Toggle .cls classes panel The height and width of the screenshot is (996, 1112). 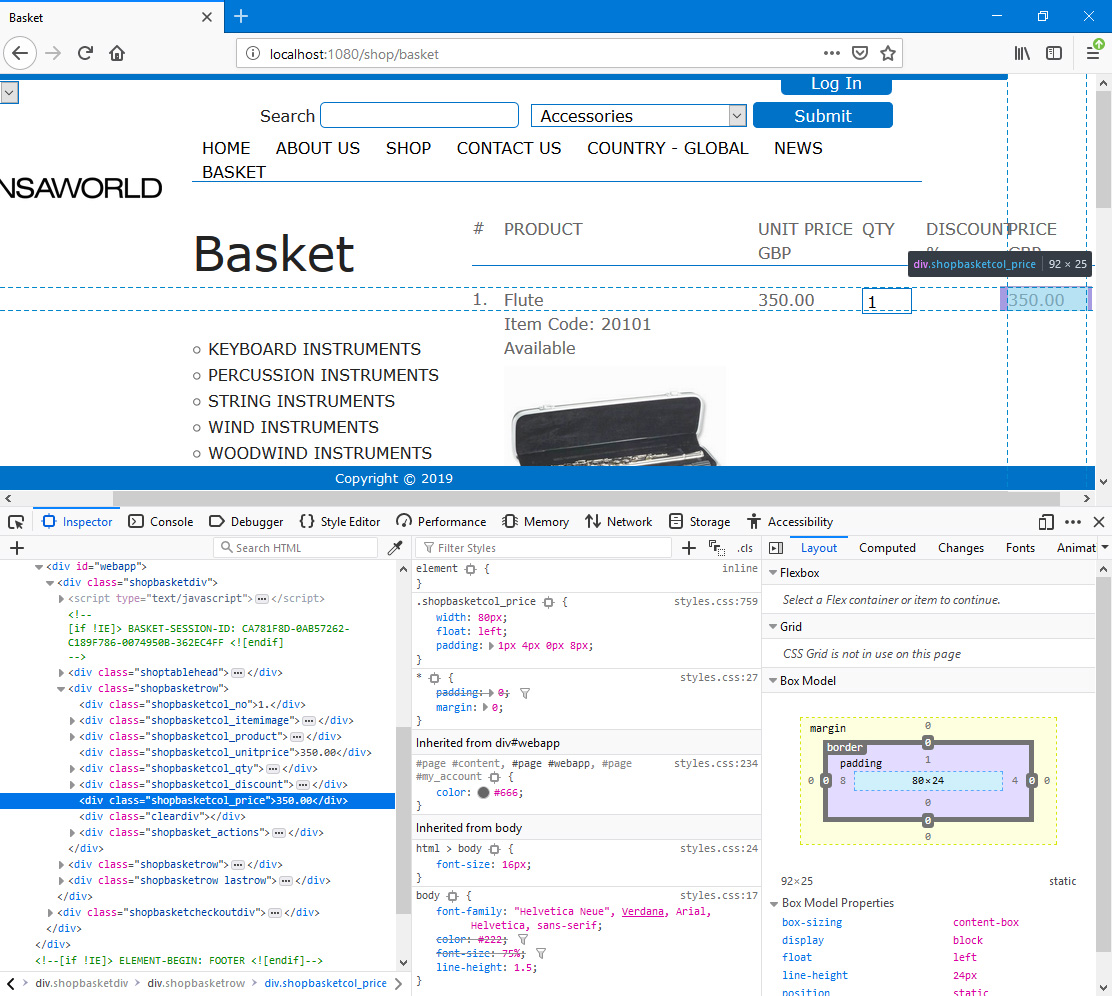[x=745, y=548]
